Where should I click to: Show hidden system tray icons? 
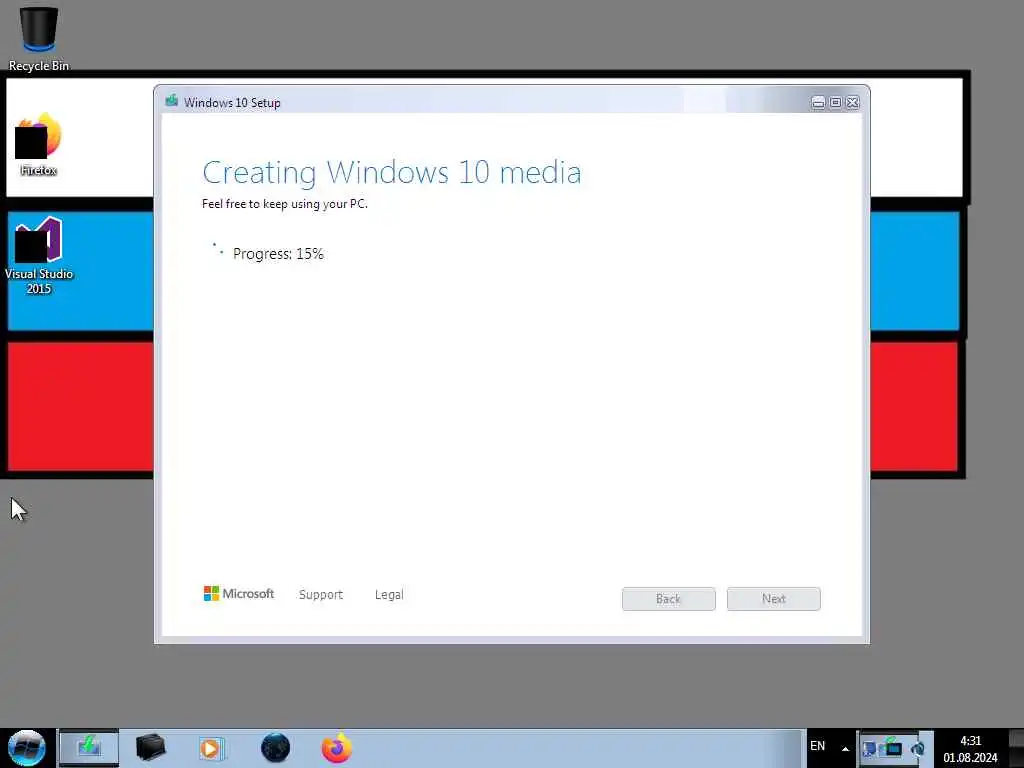tap(845, 748)
